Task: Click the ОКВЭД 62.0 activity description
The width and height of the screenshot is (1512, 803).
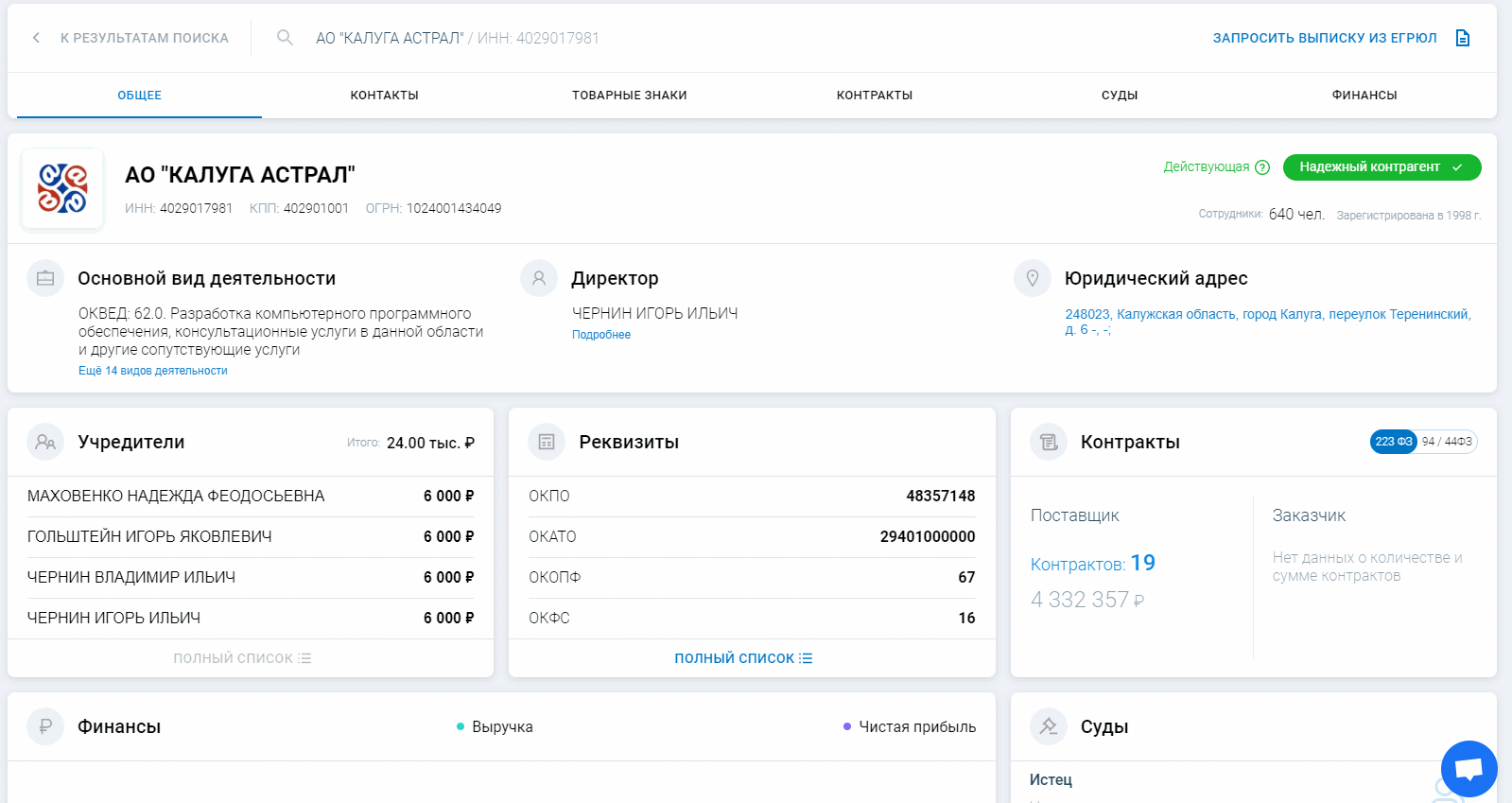Action: pyautogui.click(x=281, y=332)
